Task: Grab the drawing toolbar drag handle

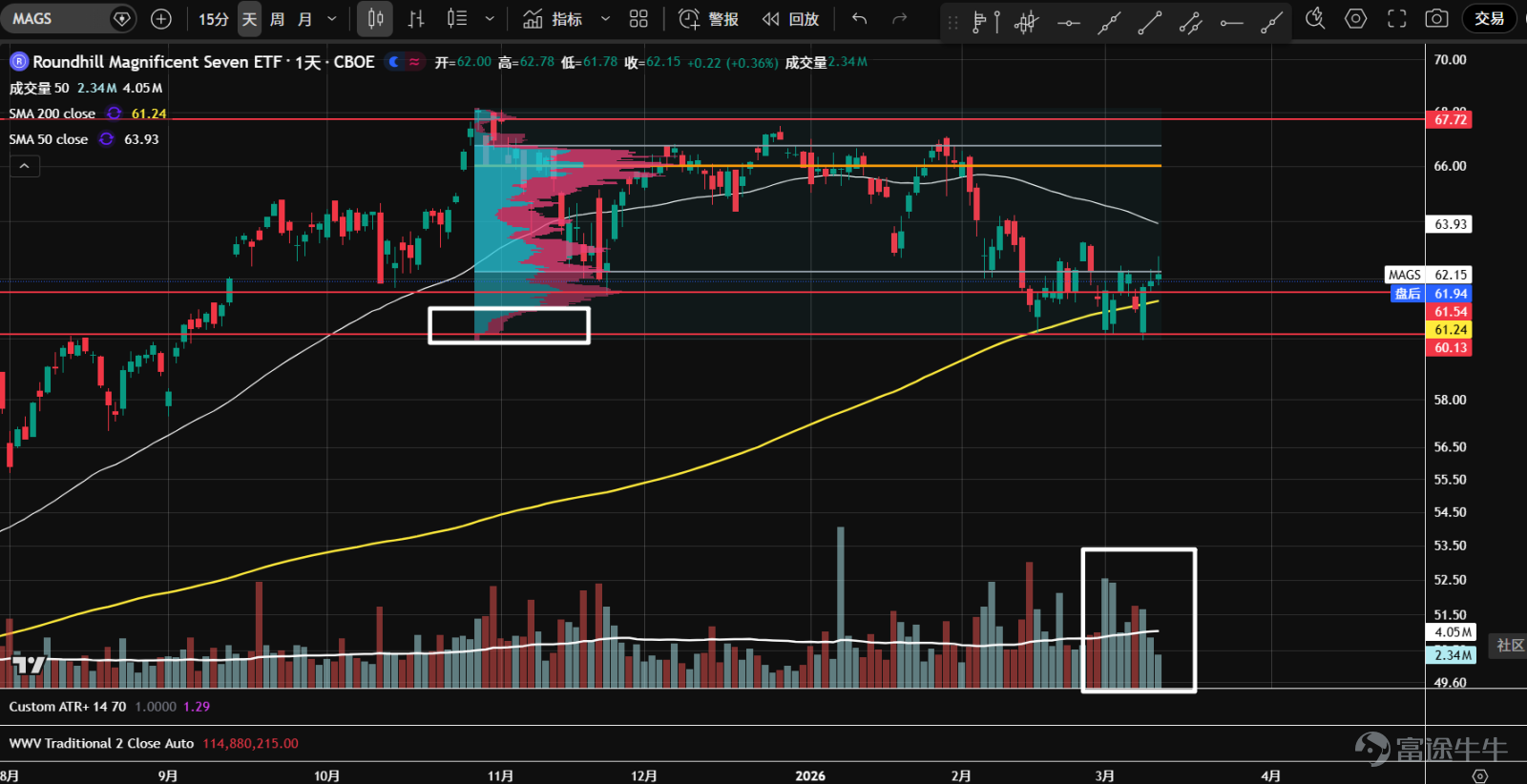Action: click(952, 22)
